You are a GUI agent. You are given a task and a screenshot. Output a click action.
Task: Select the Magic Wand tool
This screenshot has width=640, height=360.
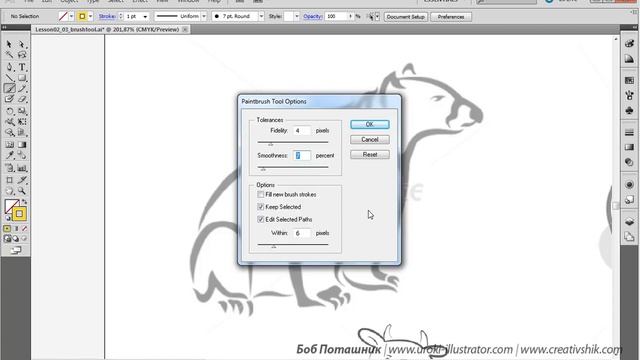[9, 55]
